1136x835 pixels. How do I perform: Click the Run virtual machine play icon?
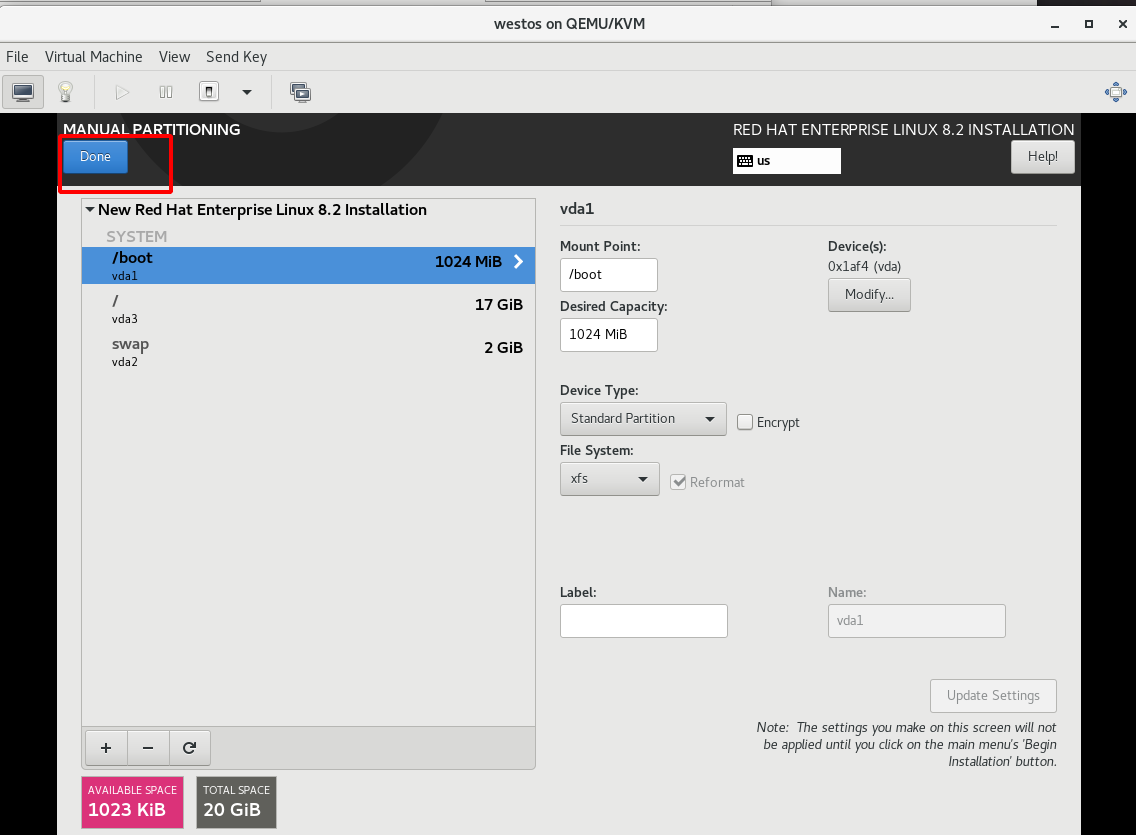coord(122,92)
